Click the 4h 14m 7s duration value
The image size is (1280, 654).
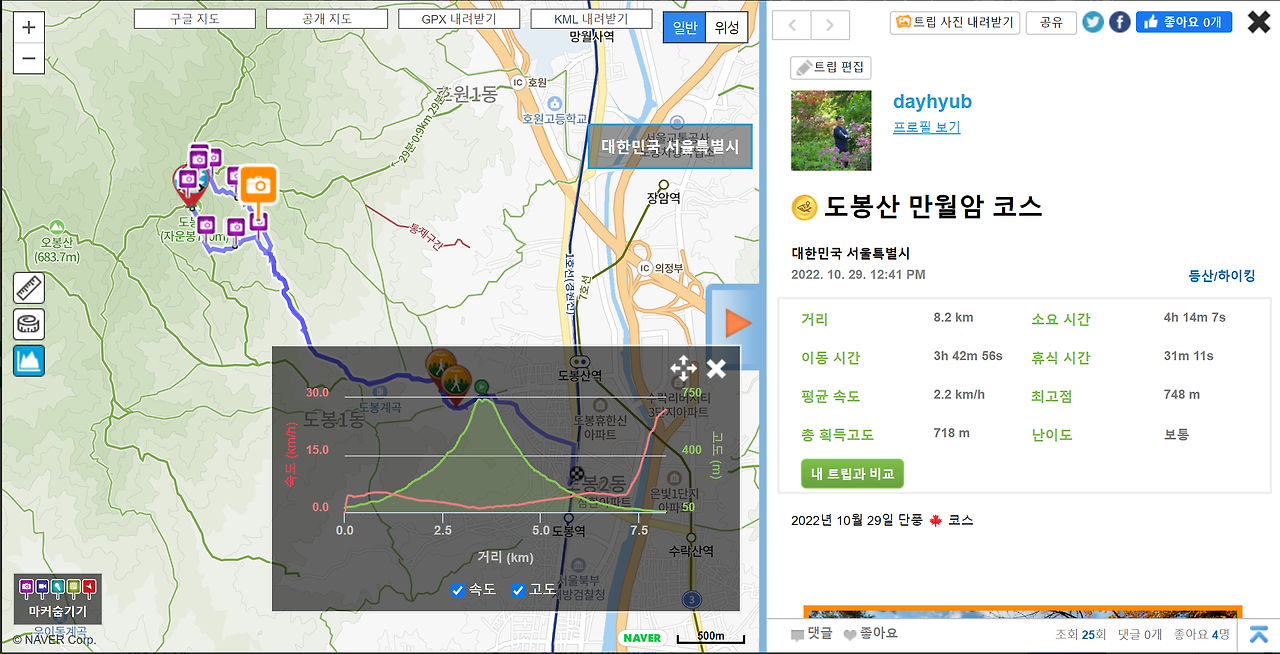pos(1194,318)
